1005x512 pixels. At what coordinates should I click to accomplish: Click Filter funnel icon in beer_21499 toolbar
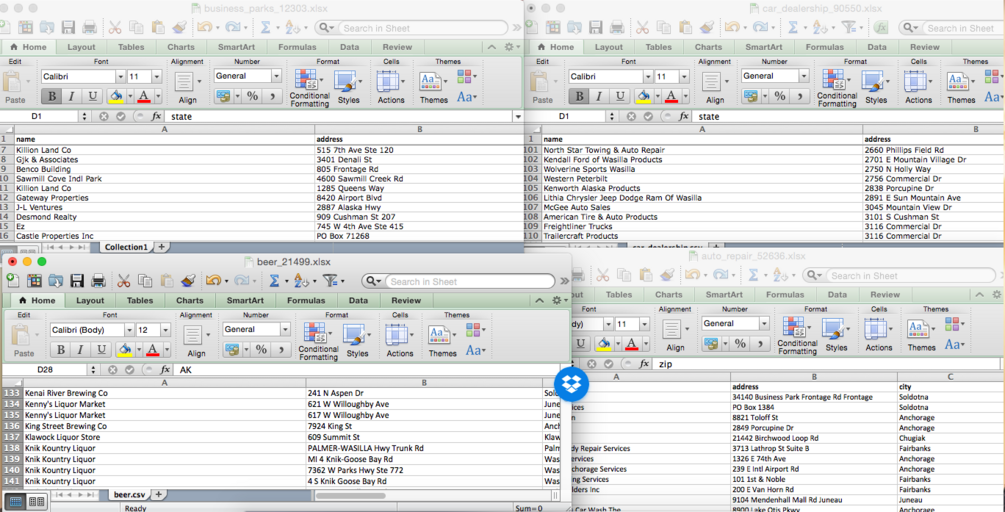(x=329, y=281)
